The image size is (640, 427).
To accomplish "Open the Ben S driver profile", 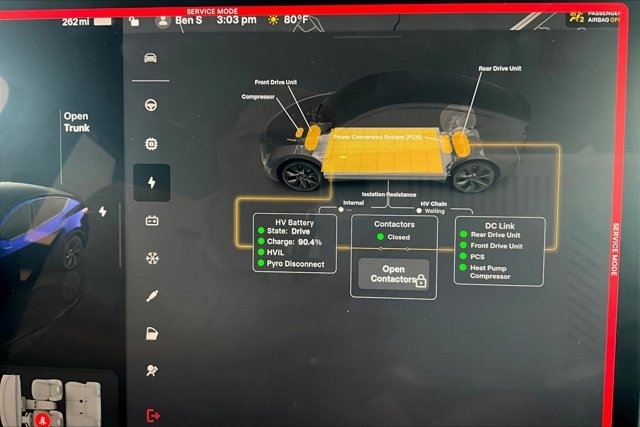I will [x=179, y=21].
